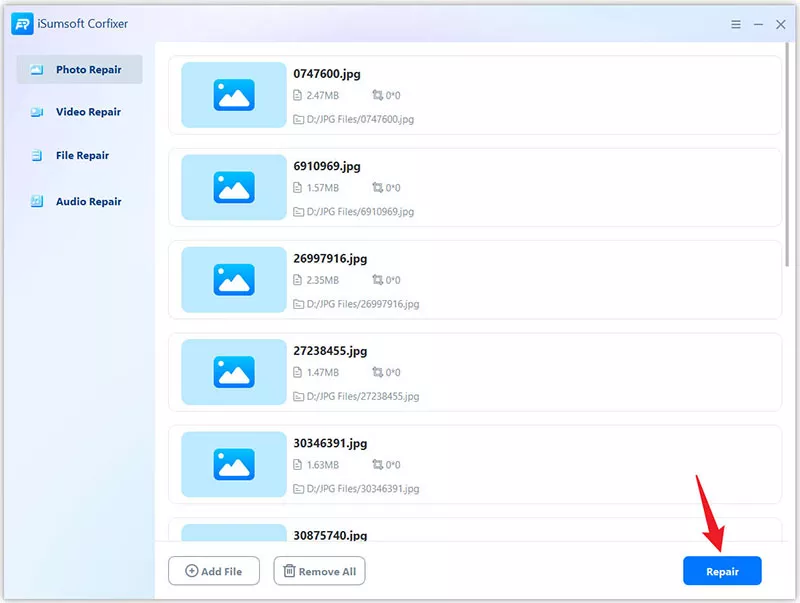
Task: Click the path D:/JPG Files/30346391.jpg
Action: tap(363, 489)
